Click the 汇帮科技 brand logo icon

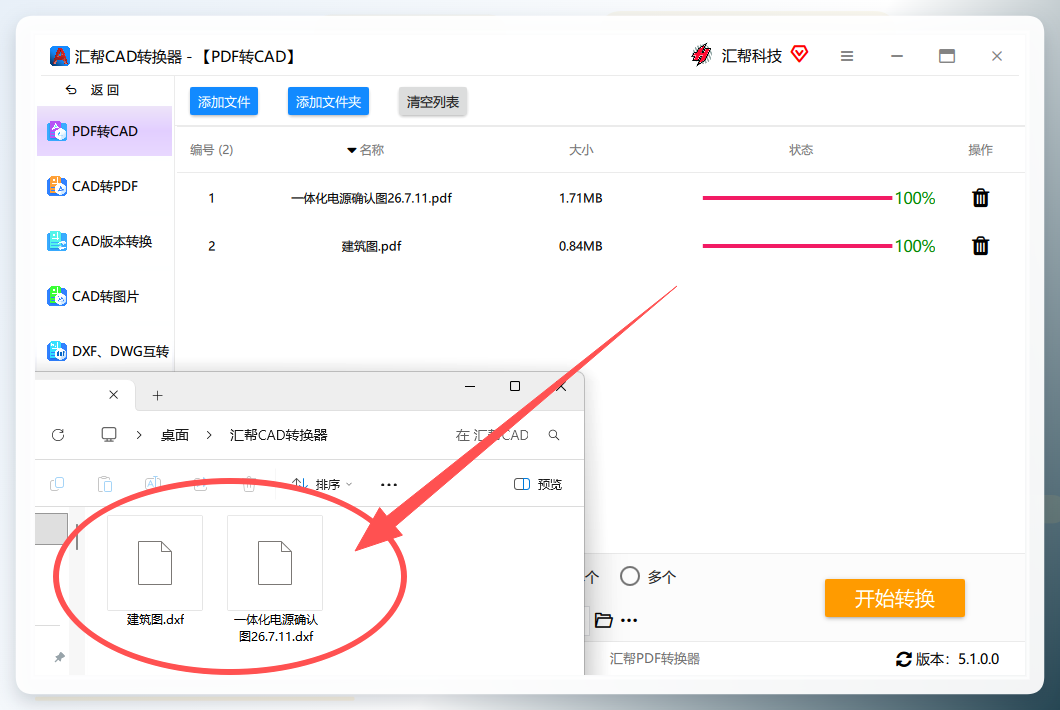(x=702, y=55)
